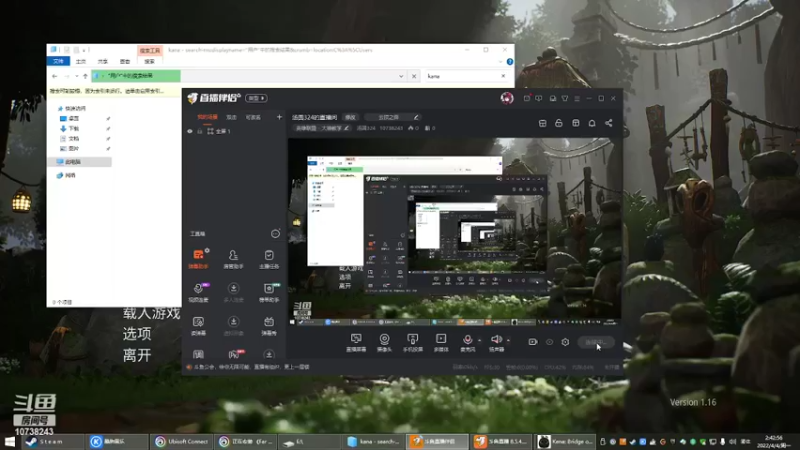Screen dimensions: 800x450
Task: Open Ubisoft Connect from the taskbar
Action: [183, 441]
